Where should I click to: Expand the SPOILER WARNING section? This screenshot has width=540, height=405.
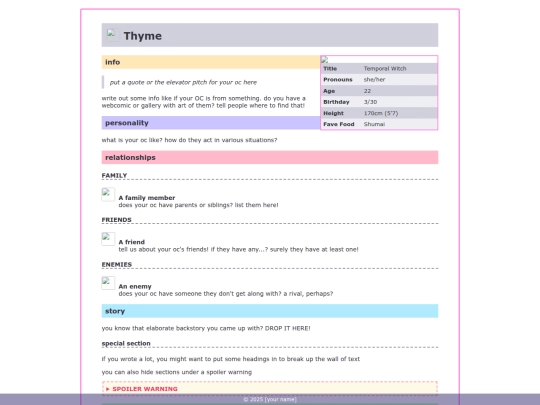(x=270, y=389)
